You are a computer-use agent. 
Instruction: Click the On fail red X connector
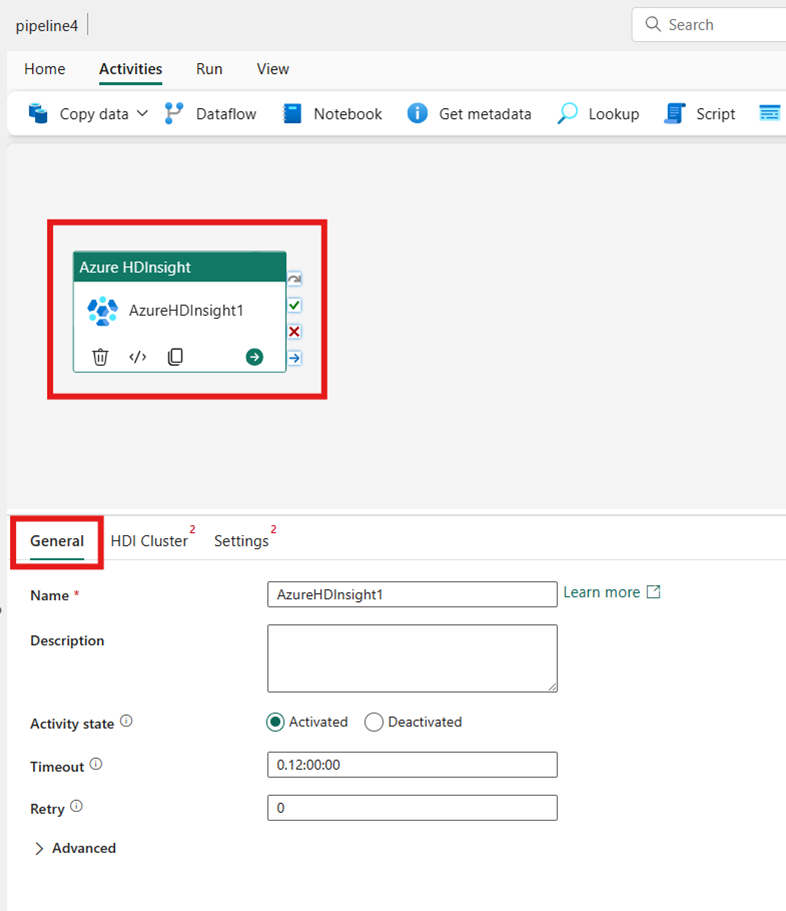[x=295, y=331]
